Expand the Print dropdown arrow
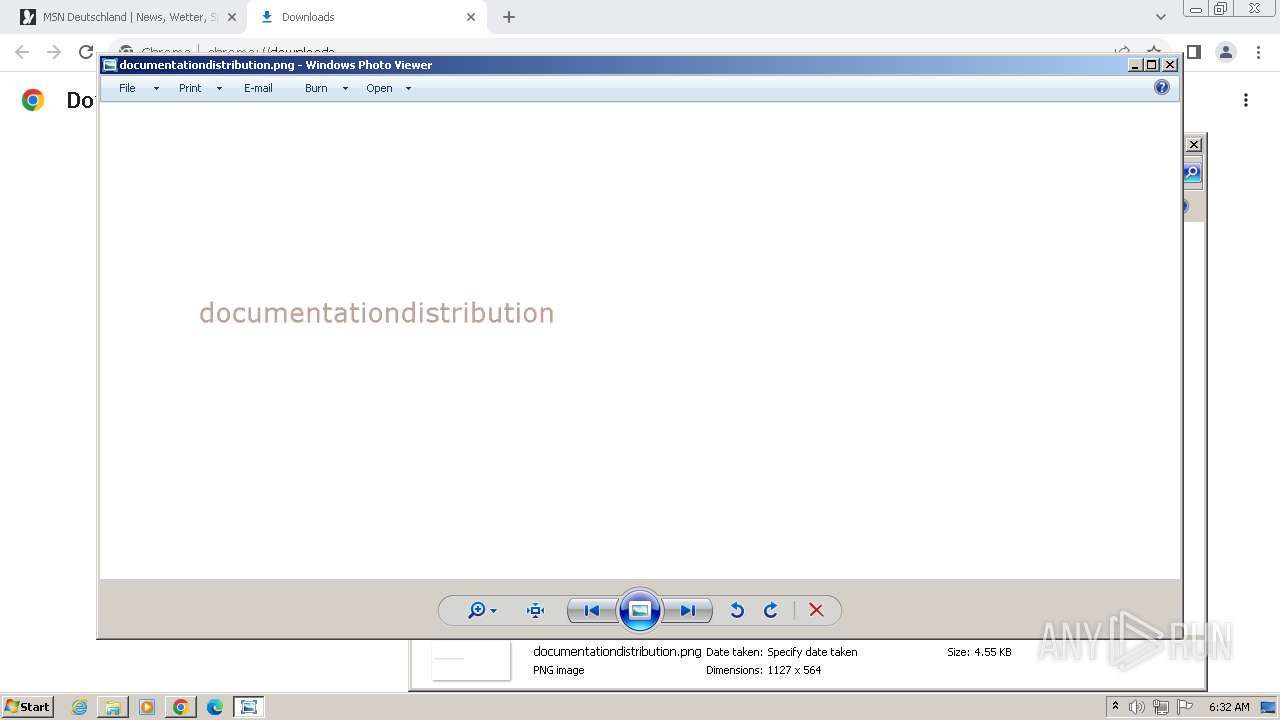The height and width of the screenshot is (720, 1280). pyautogui.click(x=219, y=88)
